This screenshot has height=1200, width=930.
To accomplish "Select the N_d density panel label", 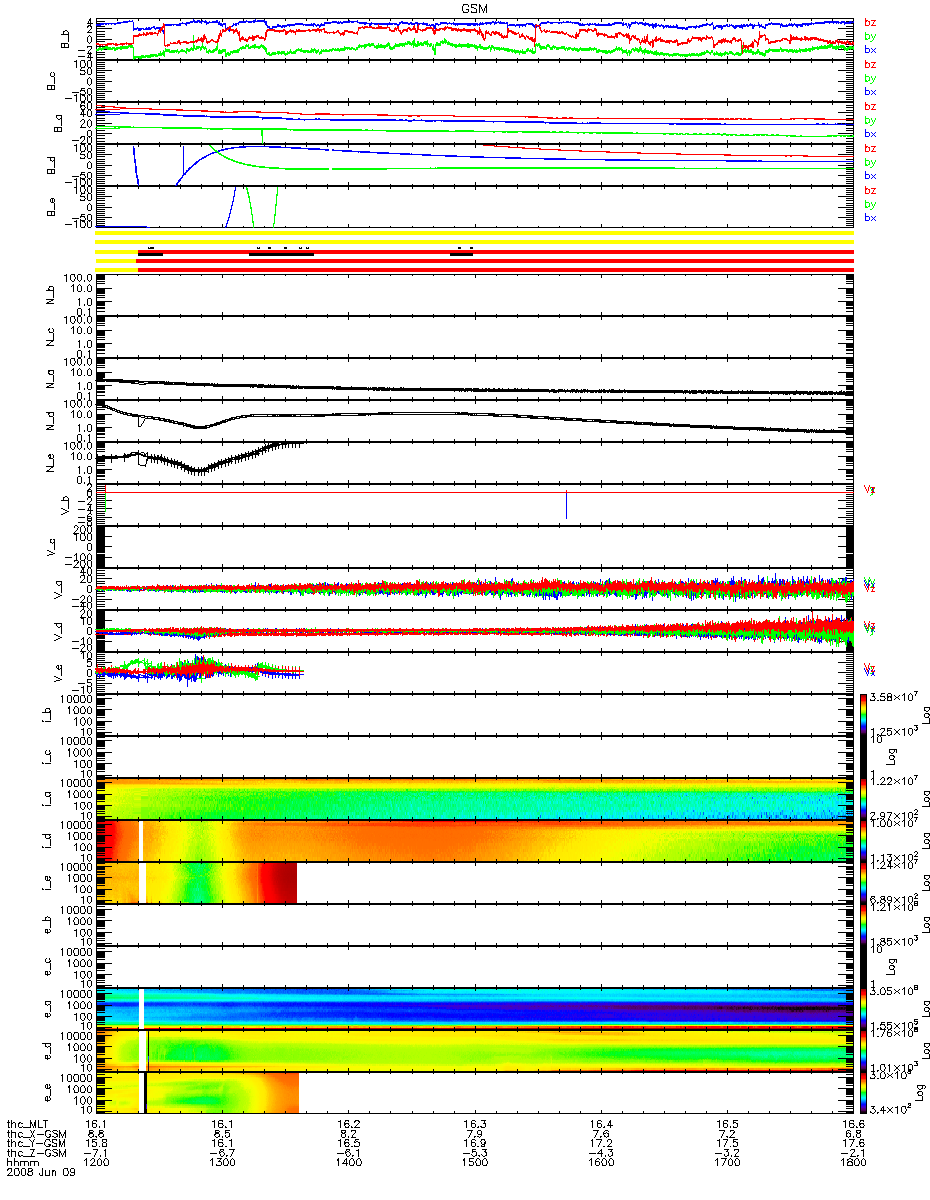I will coord(52,421).
